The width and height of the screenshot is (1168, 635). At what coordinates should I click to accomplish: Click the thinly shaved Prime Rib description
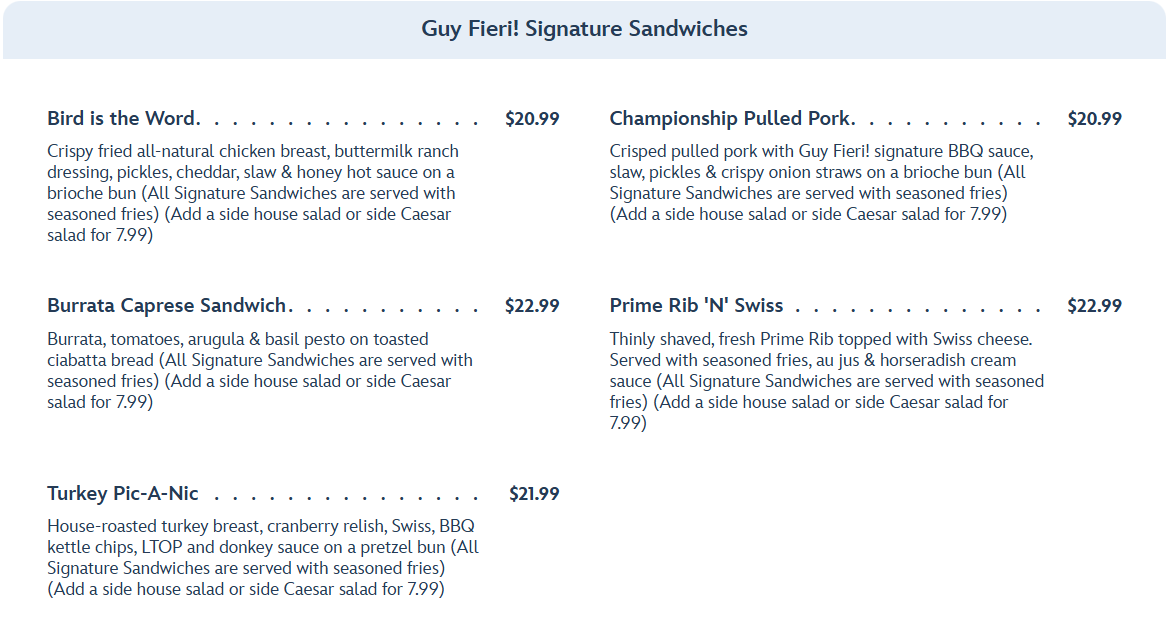point(825,380)
